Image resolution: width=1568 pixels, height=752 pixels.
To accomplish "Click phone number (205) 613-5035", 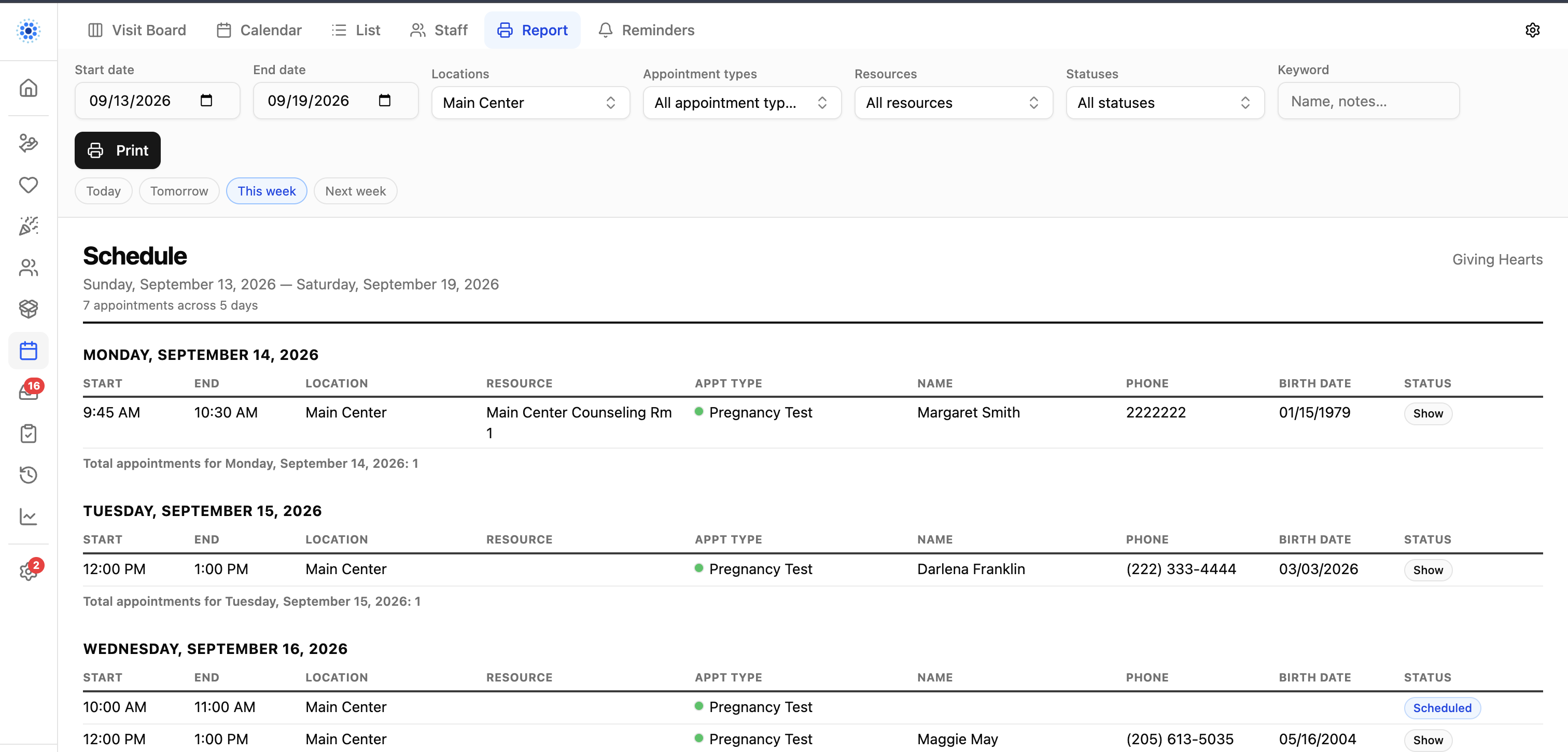I will click(x=1180, y=739).
